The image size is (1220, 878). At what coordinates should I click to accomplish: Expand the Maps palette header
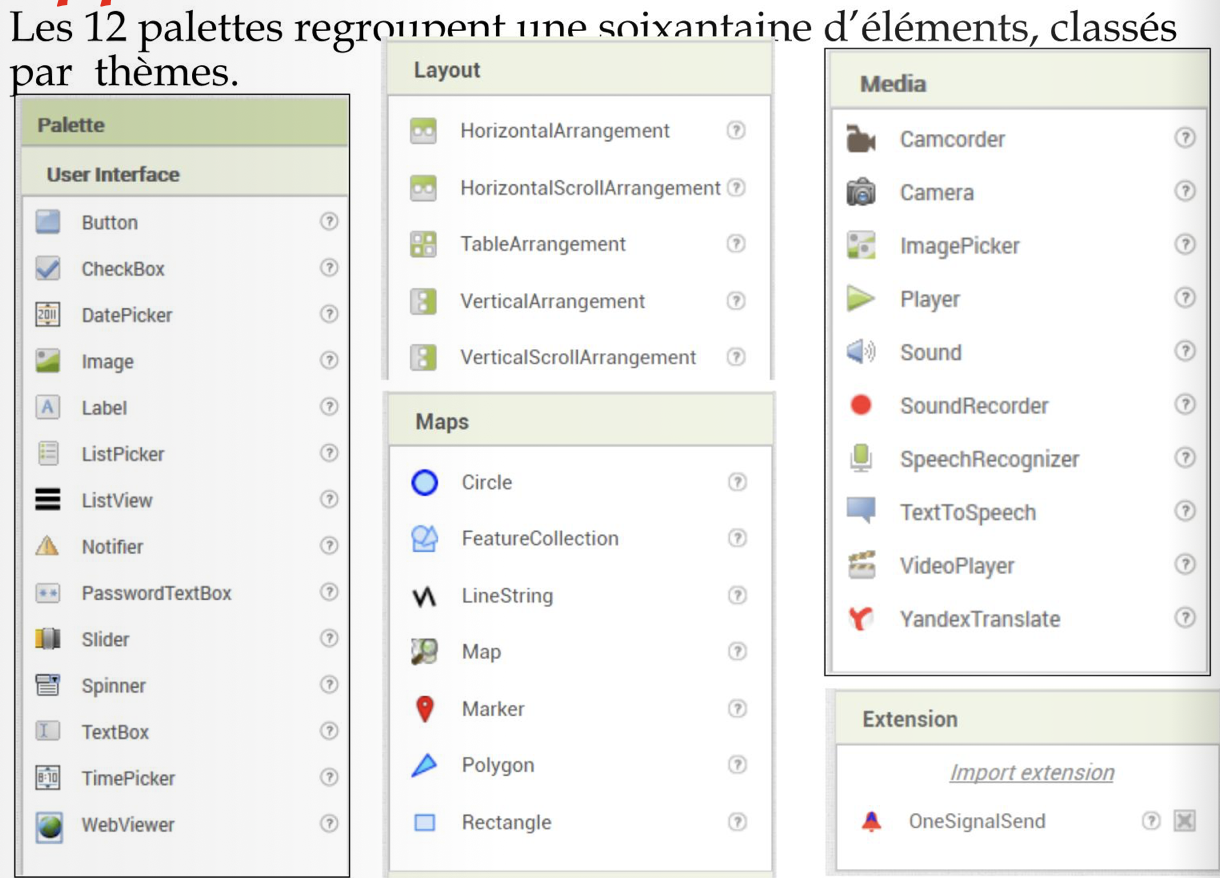442,422
